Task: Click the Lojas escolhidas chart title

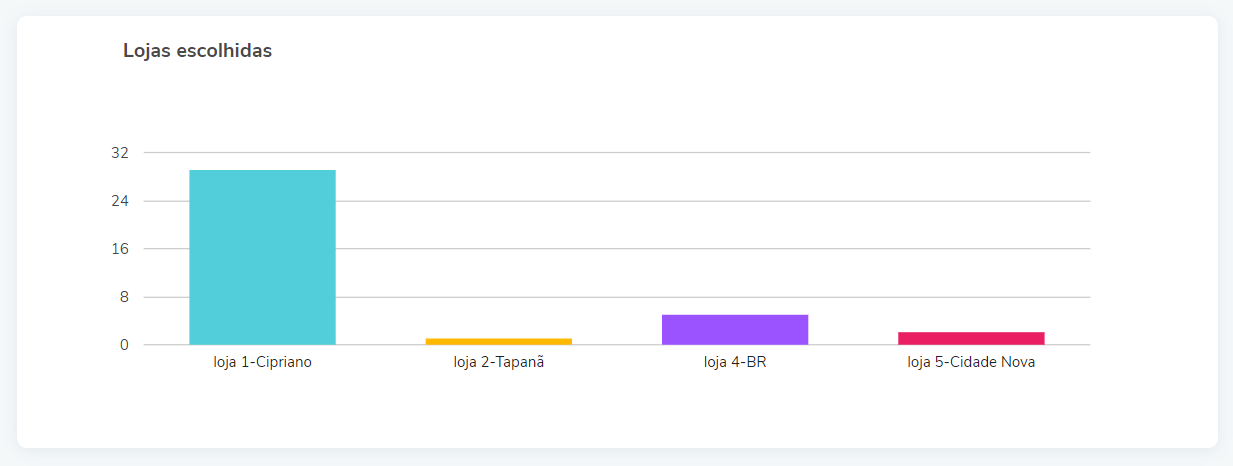Action: [197, 51]
